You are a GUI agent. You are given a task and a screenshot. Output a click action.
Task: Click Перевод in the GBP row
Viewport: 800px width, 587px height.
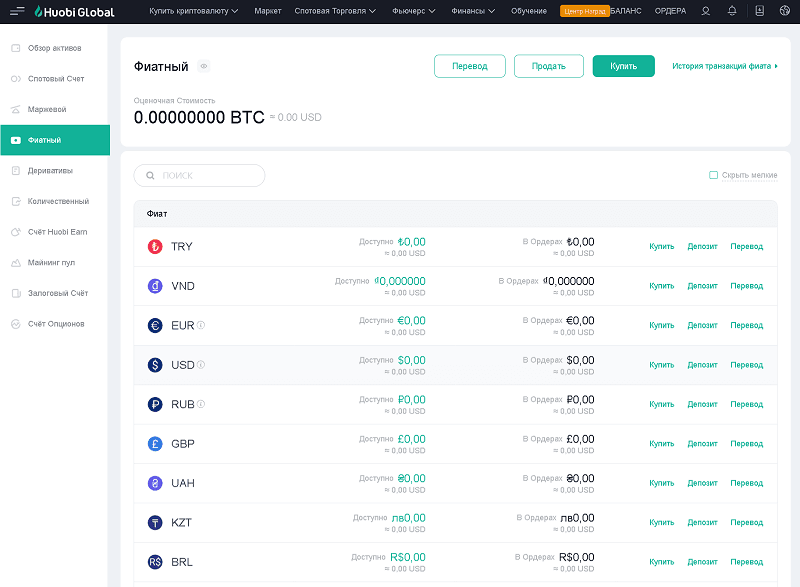(x=746, y=443)
